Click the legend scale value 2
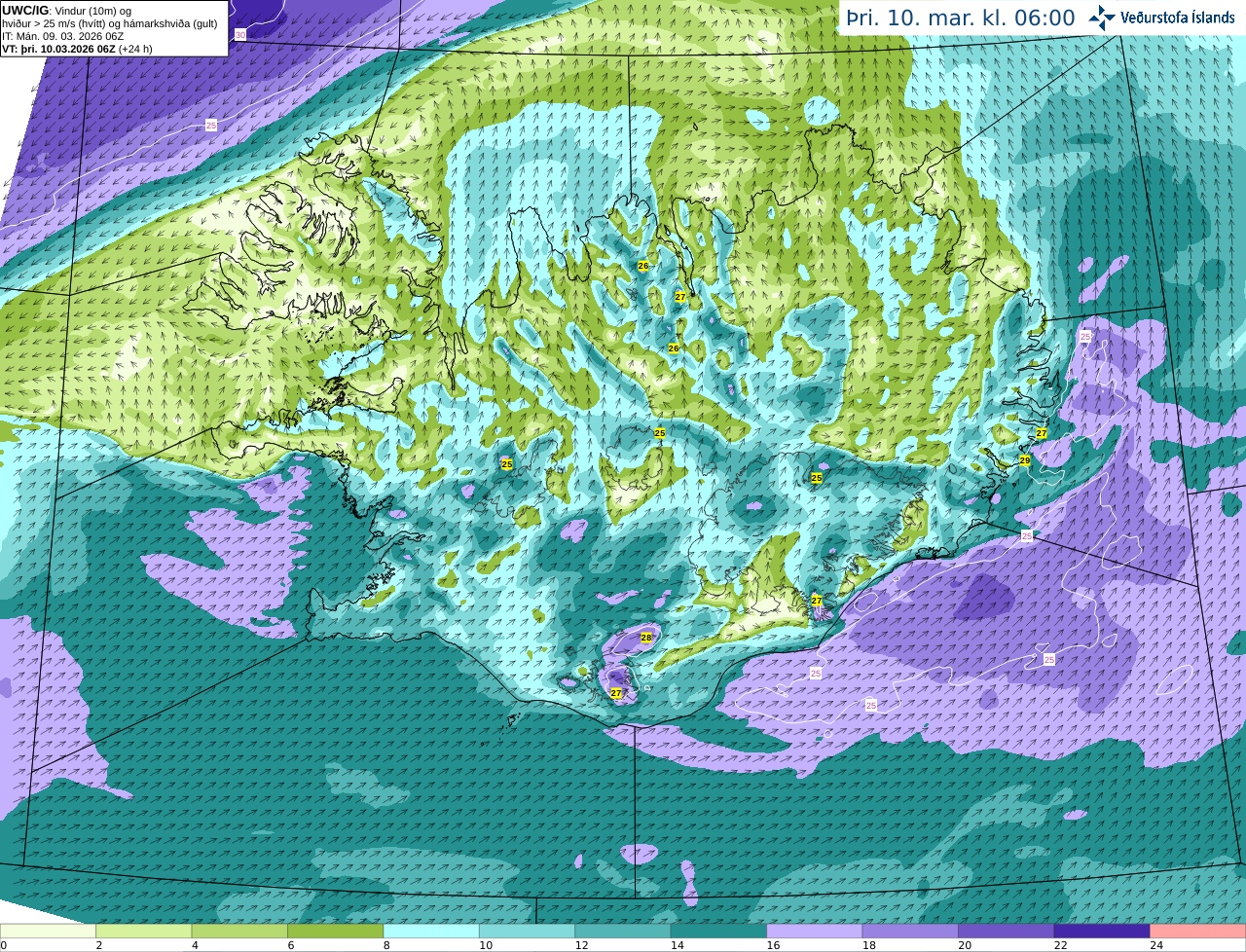Viewport: 1246px width, 952px height. coord(98,945)
